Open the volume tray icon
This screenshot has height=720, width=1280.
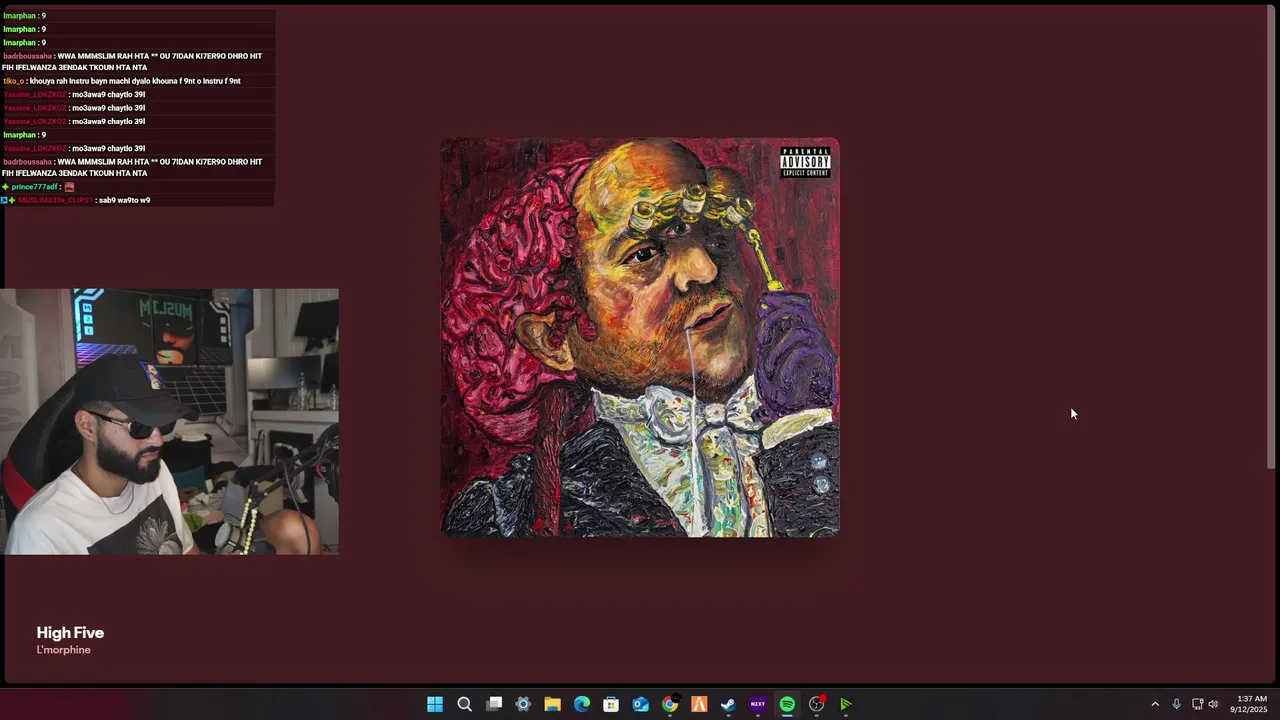coord(1213,704)
